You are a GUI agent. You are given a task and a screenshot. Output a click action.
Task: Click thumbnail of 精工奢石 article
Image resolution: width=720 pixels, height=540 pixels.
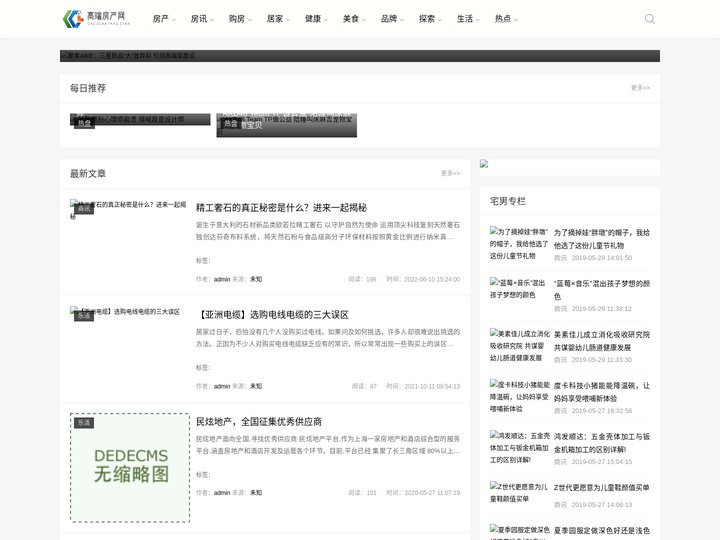point(128,209)
